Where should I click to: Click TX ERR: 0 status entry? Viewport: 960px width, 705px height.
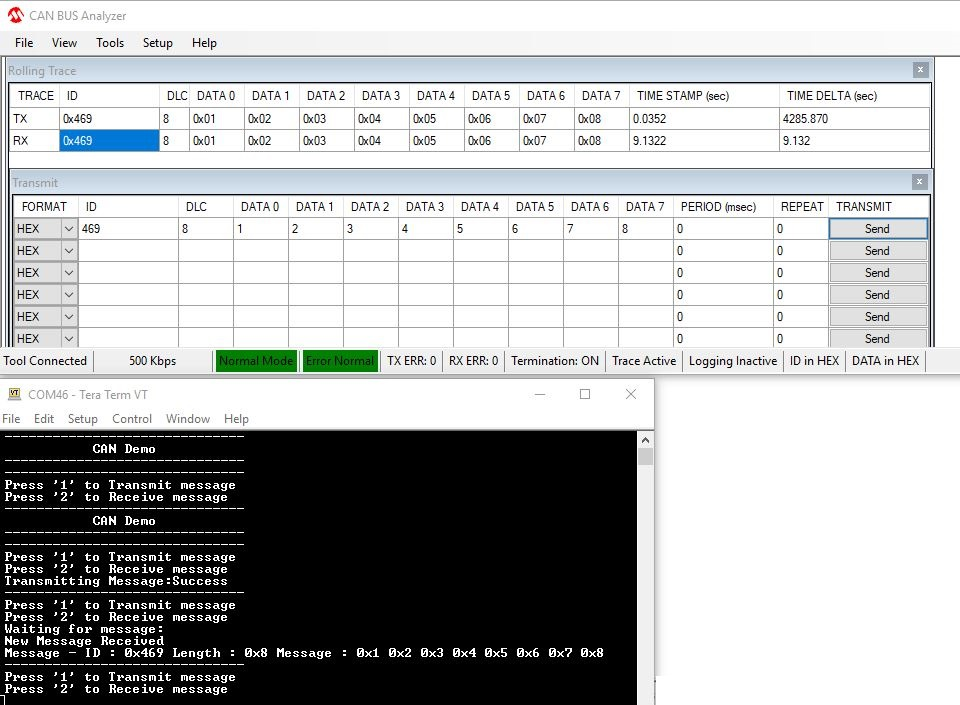[x=411, y=361]
